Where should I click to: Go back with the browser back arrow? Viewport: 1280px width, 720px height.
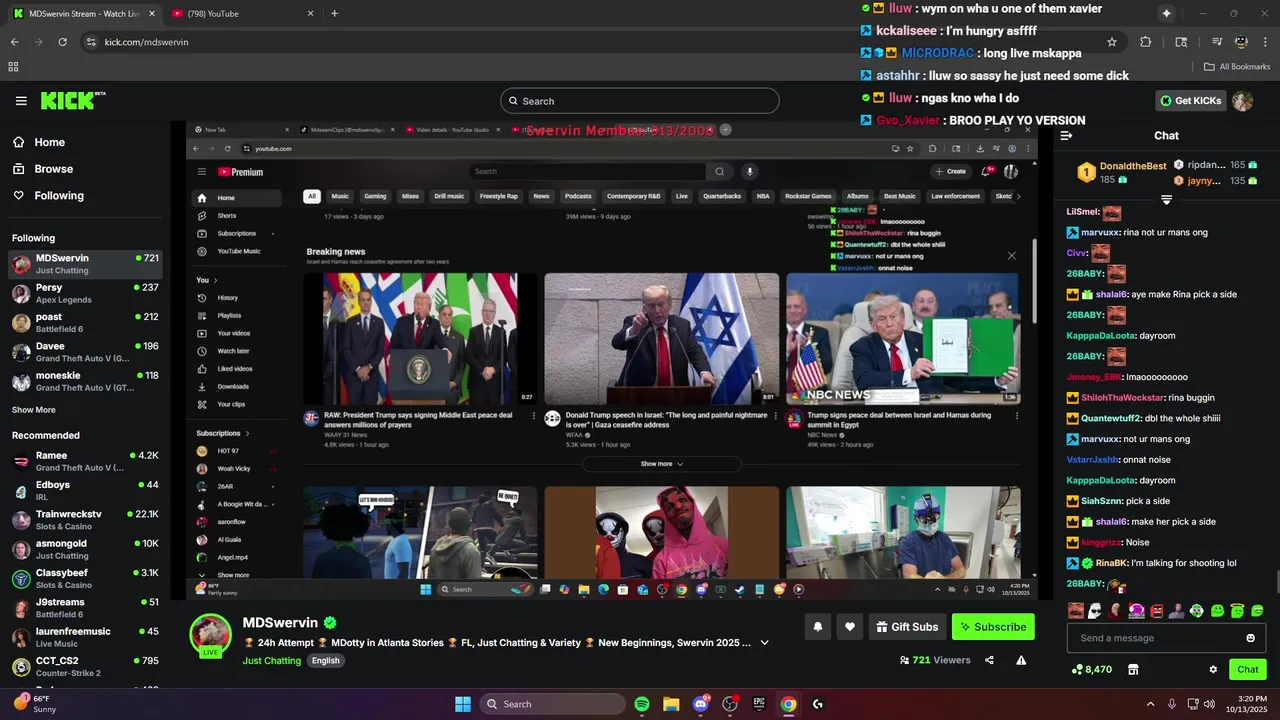coord(14,42)
